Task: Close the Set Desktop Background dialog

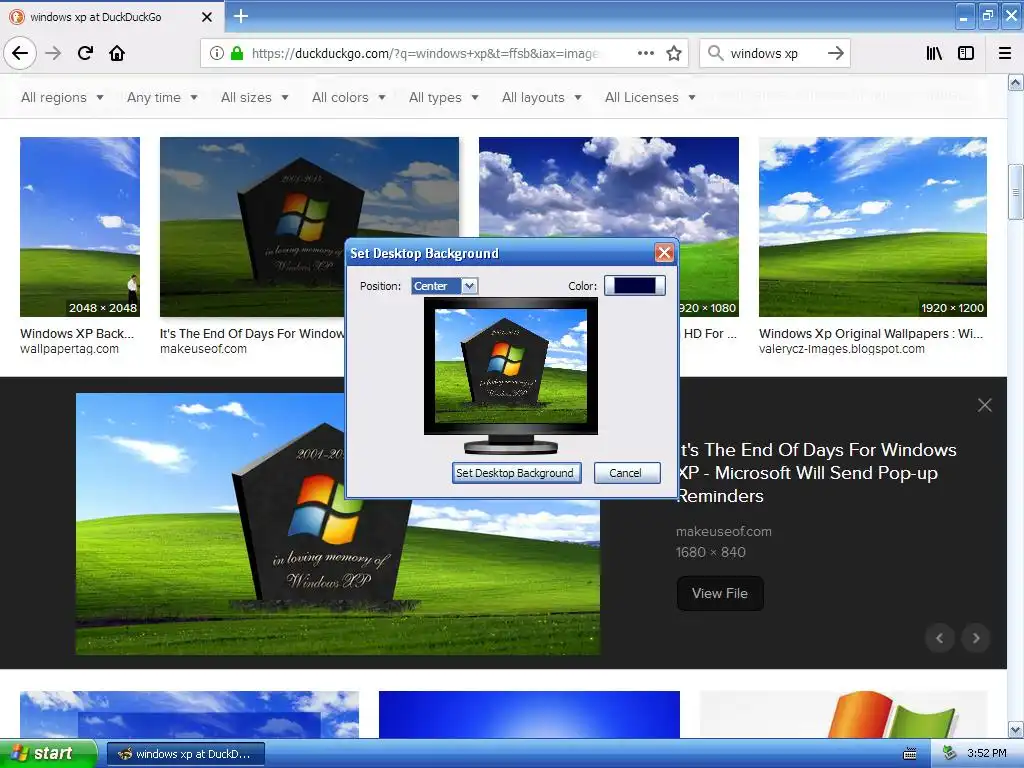Action: tap(664, 253)
